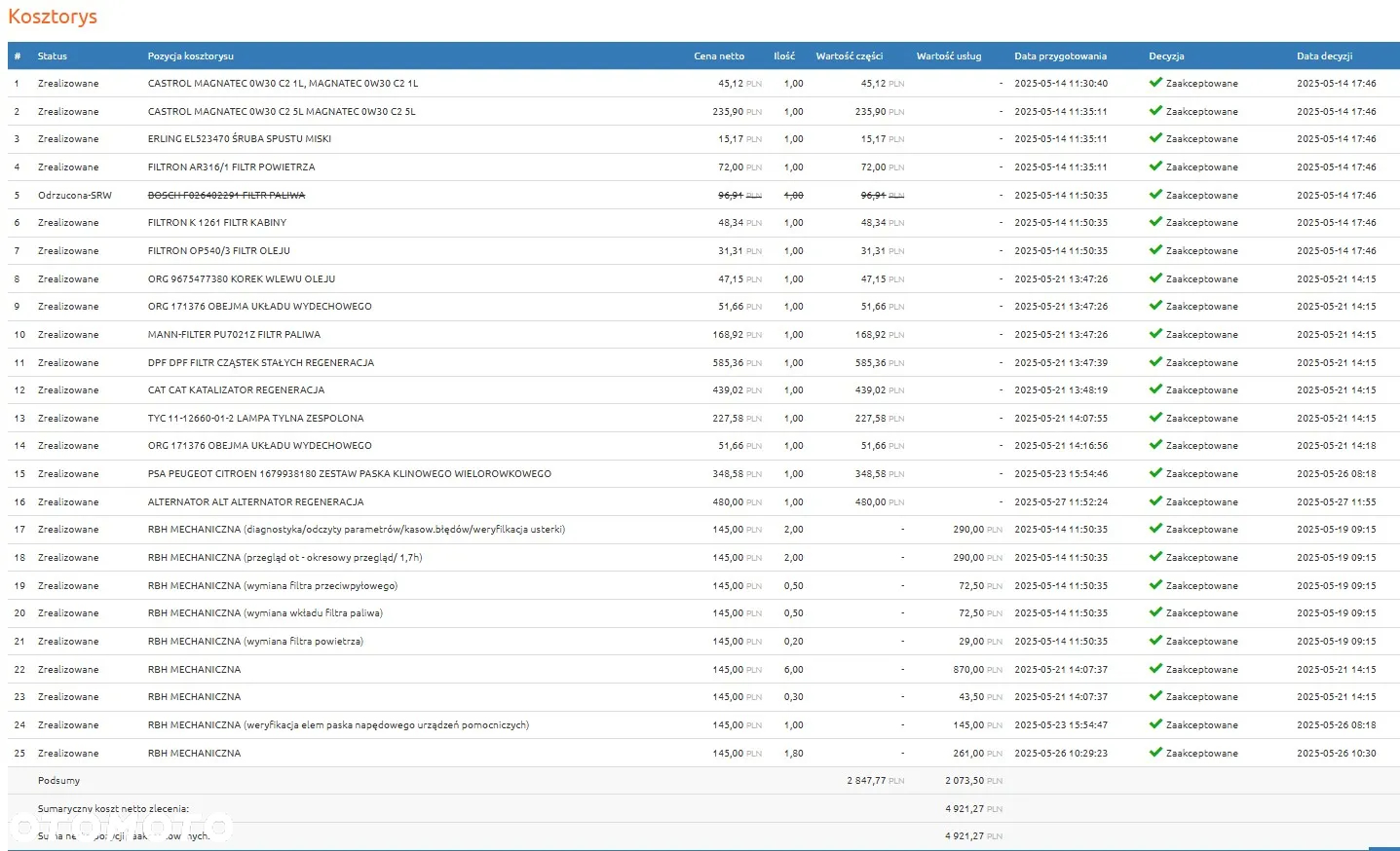
Task: Click PSA PEUGEOT CITROEN 1679938180 item text
Action: pyautogui.click(x=349, y=473)
